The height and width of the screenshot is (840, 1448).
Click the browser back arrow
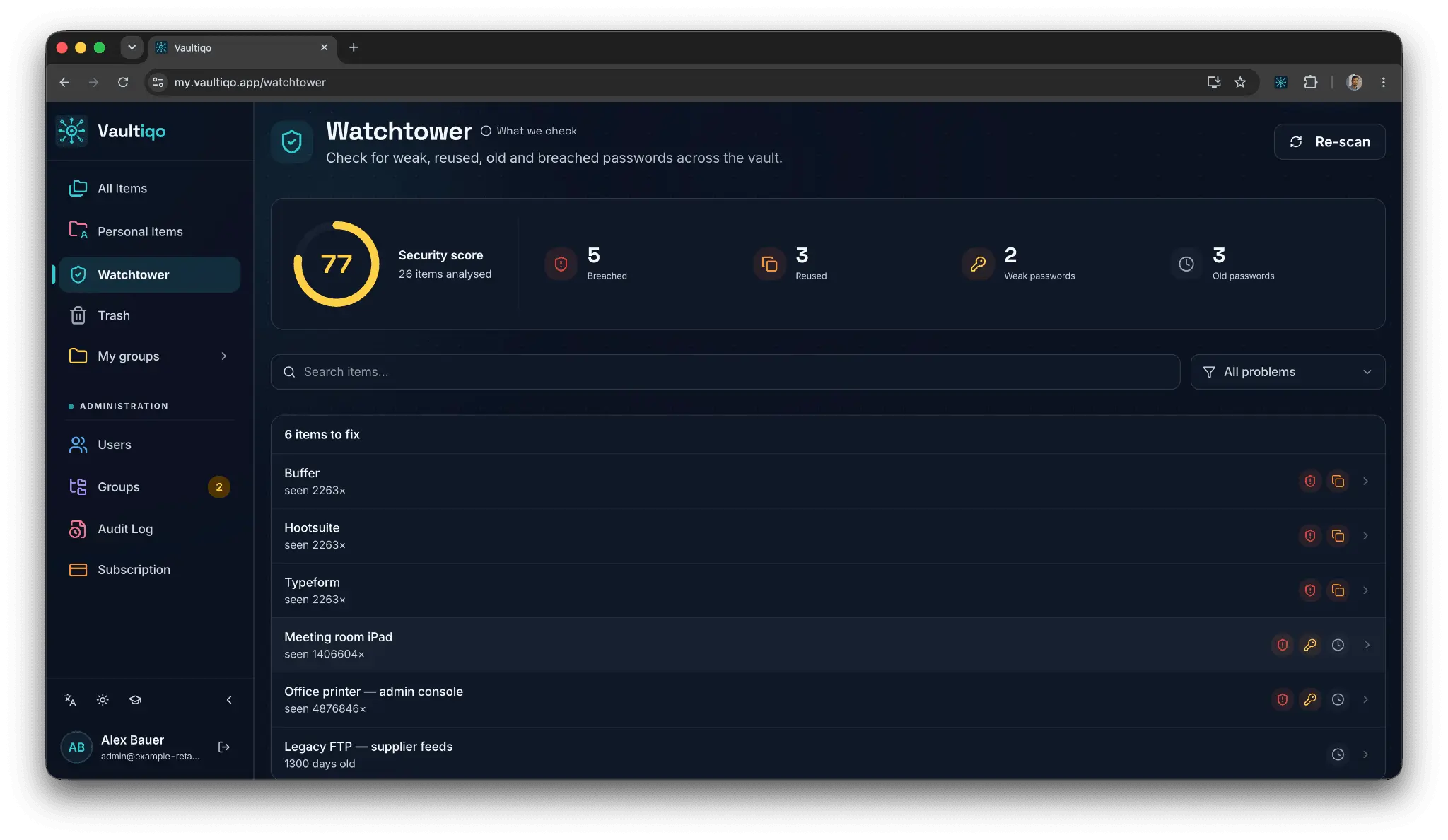tap(64, 82)
